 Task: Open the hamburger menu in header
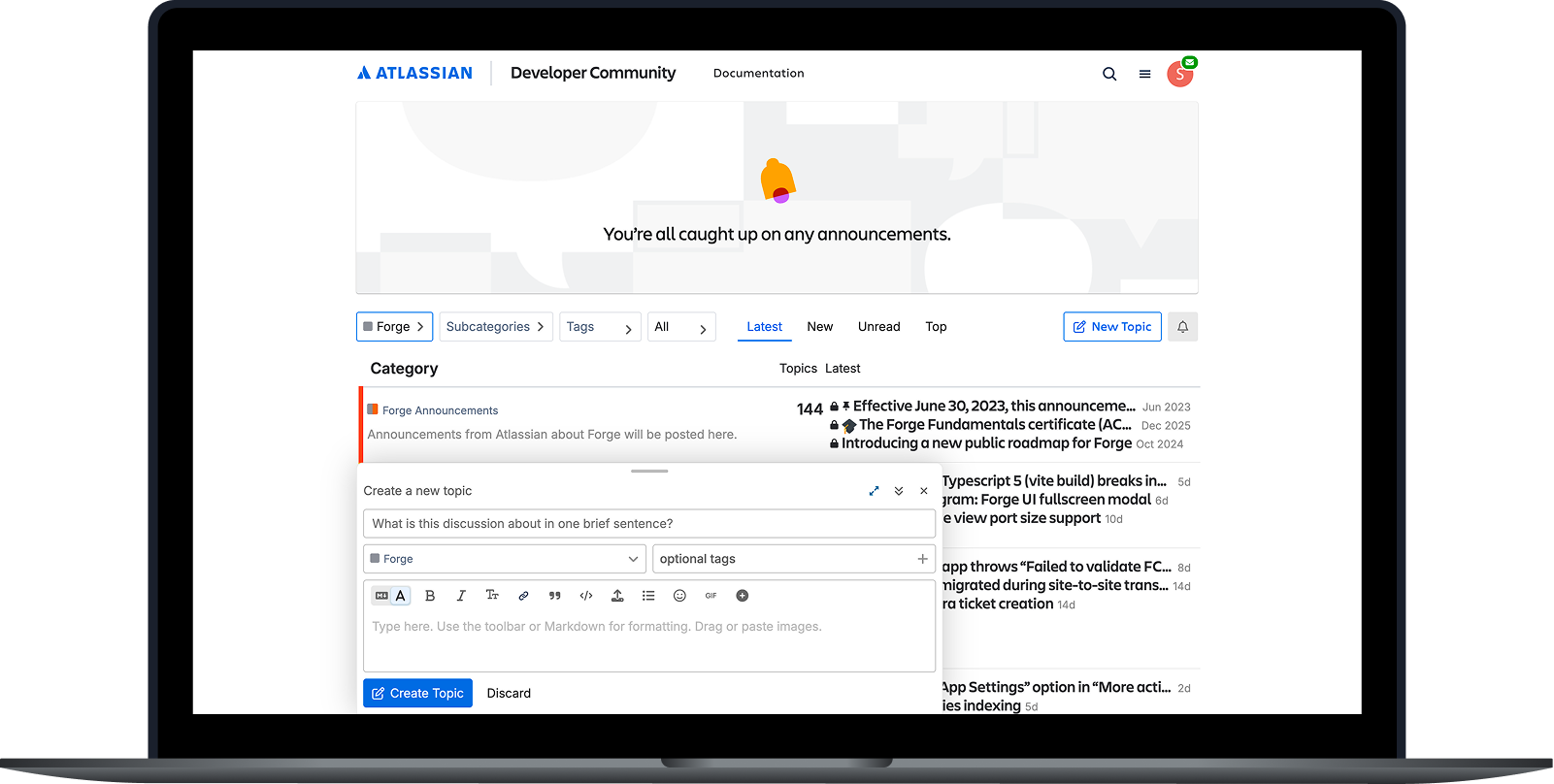[1145, 74]
